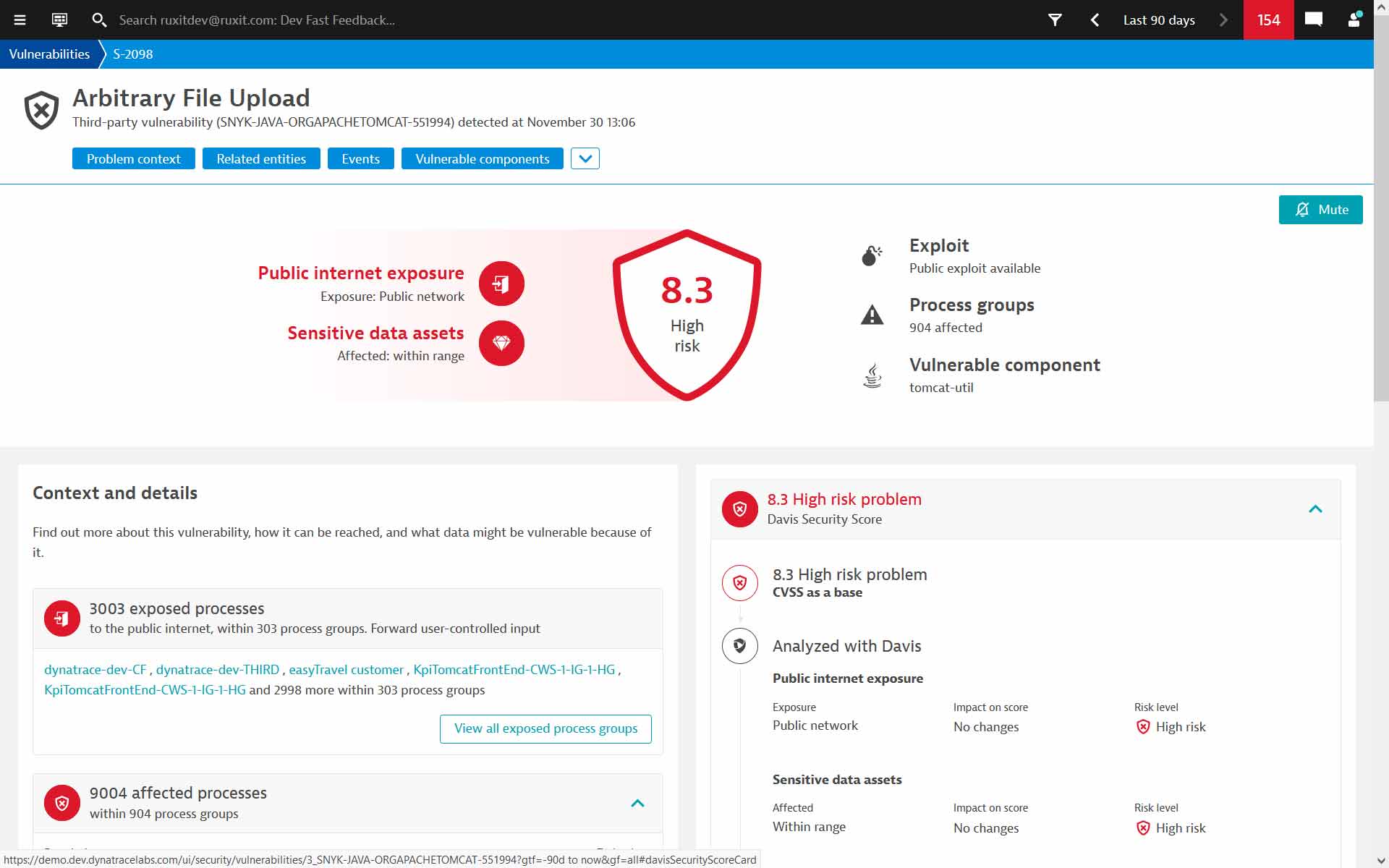The height and width of the screenshot is (868, 1389).
Task: View all exposed process groups
Action: (x=545, y=728)
